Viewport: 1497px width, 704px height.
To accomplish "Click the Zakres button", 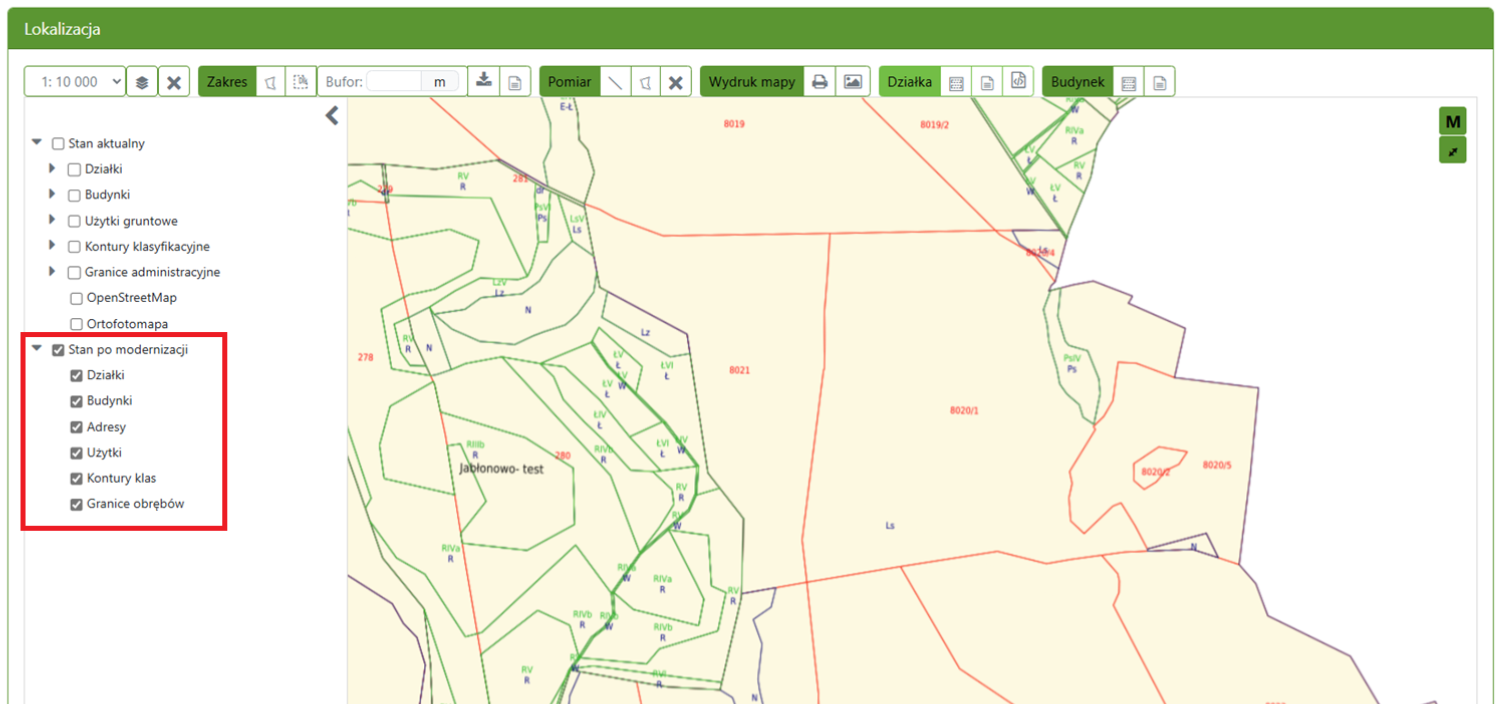I will coord(227,82).
